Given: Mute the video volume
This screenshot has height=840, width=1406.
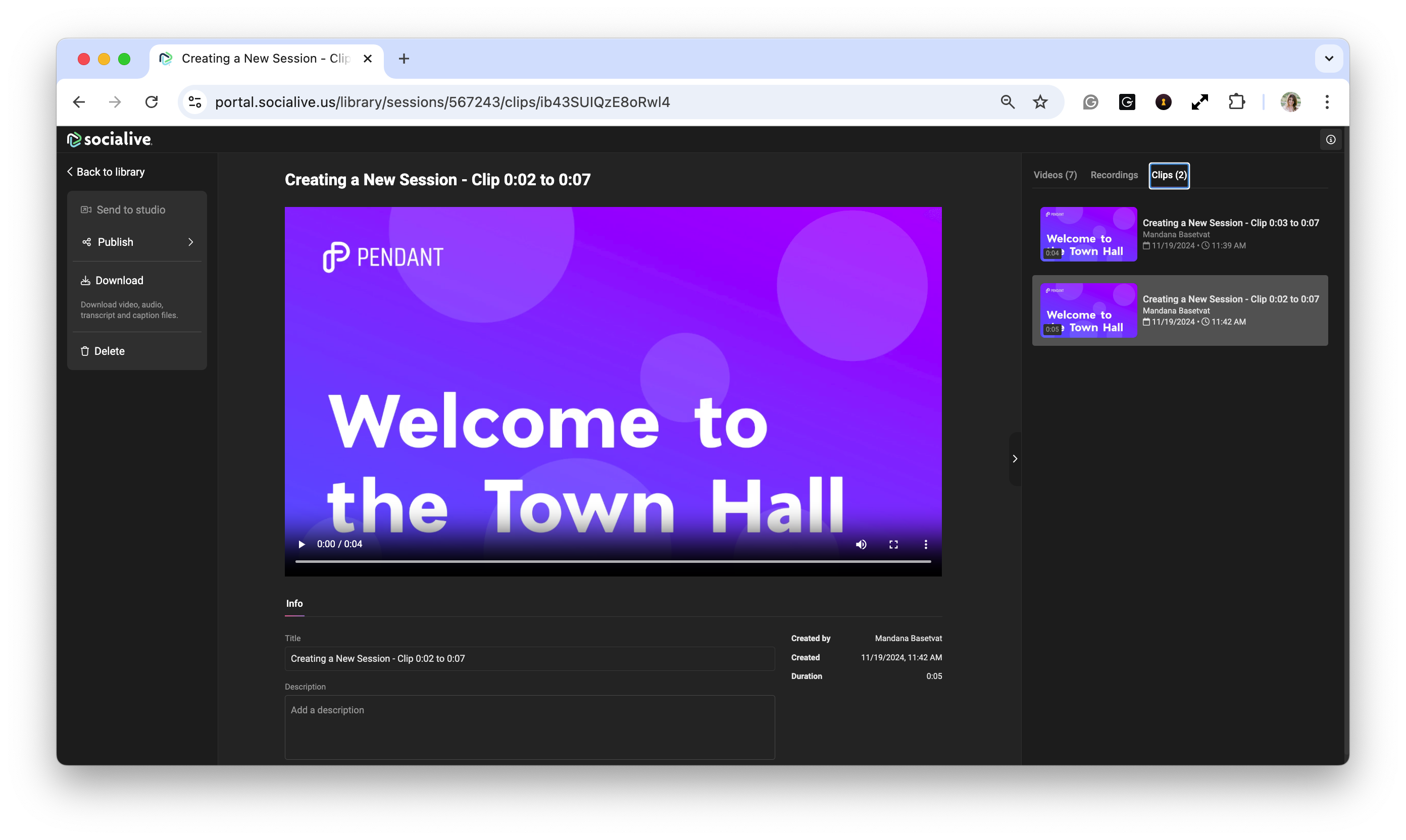Looking at the screenshot, I should tap(861, 545).
